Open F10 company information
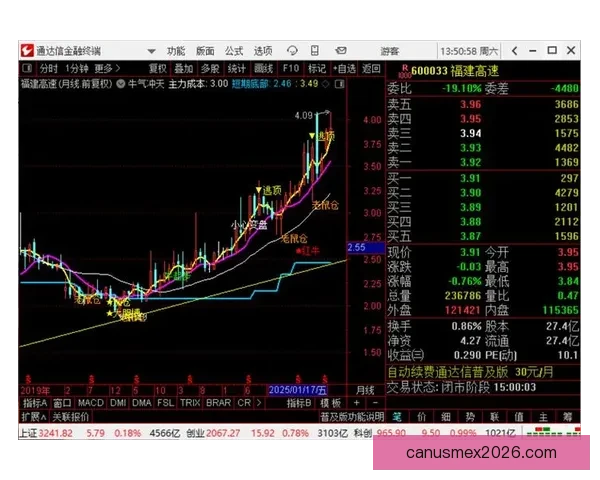Image resolution: width=600 pixels, height=480 pixels. tap(290, 69)
